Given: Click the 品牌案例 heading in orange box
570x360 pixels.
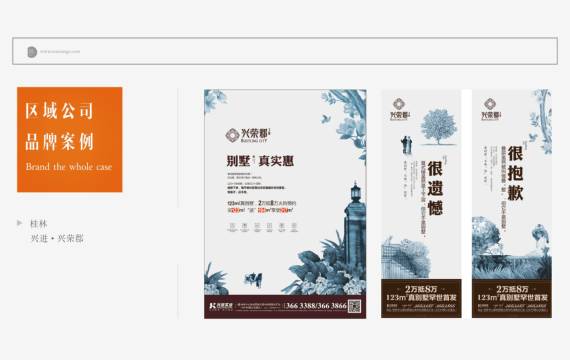Looking at the screenshot, I should [59, 141].
